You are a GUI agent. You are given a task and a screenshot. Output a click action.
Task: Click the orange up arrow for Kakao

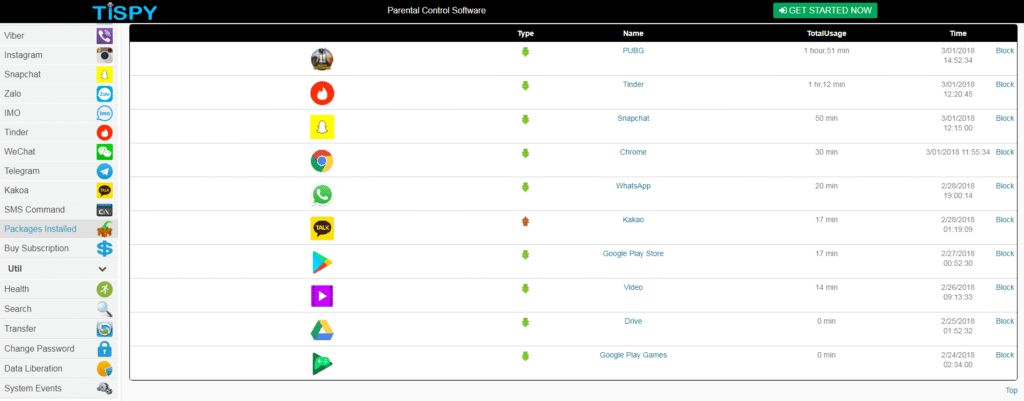pos(525,221)
